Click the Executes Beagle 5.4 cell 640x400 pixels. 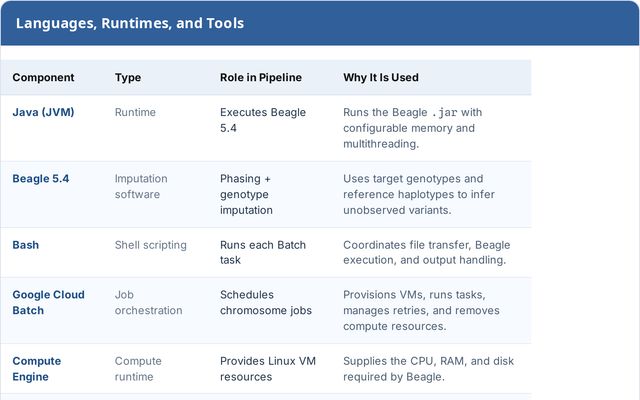click(263, 120)
